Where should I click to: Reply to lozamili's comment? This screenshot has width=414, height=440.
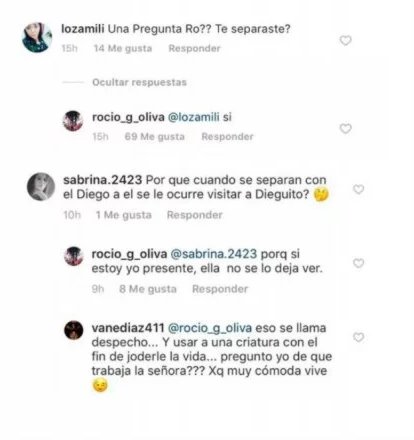(x=194, y=48)
